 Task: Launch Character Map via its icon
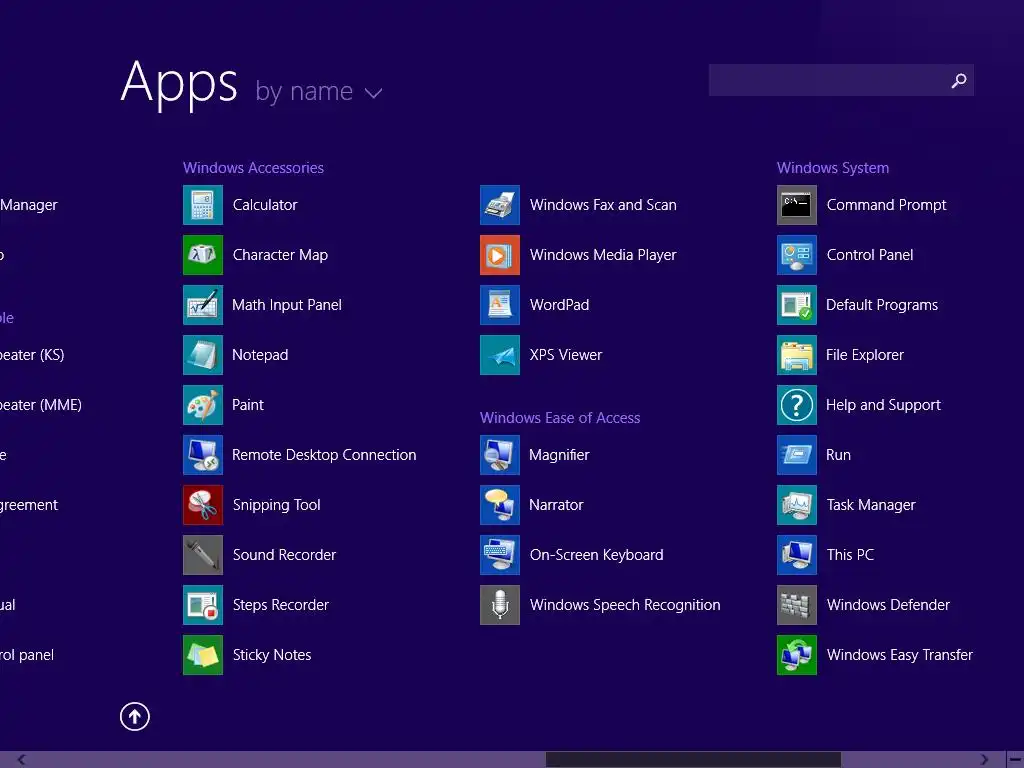point(202,255)
